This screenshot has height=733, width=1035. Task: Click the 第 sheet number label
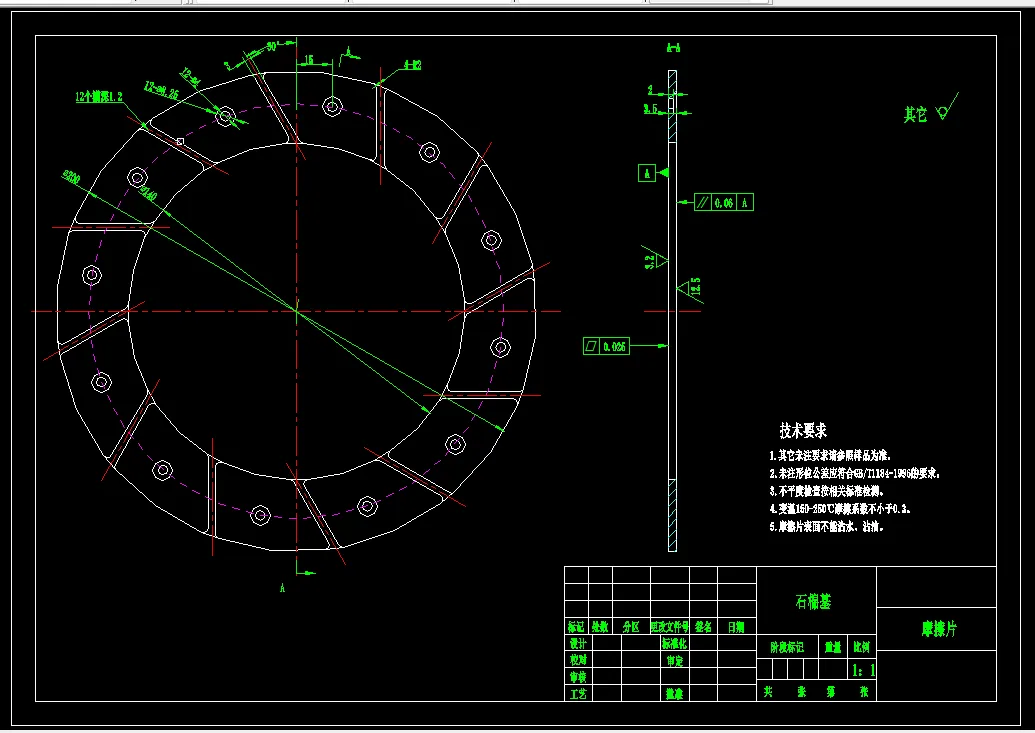click(x=831, y=691)
